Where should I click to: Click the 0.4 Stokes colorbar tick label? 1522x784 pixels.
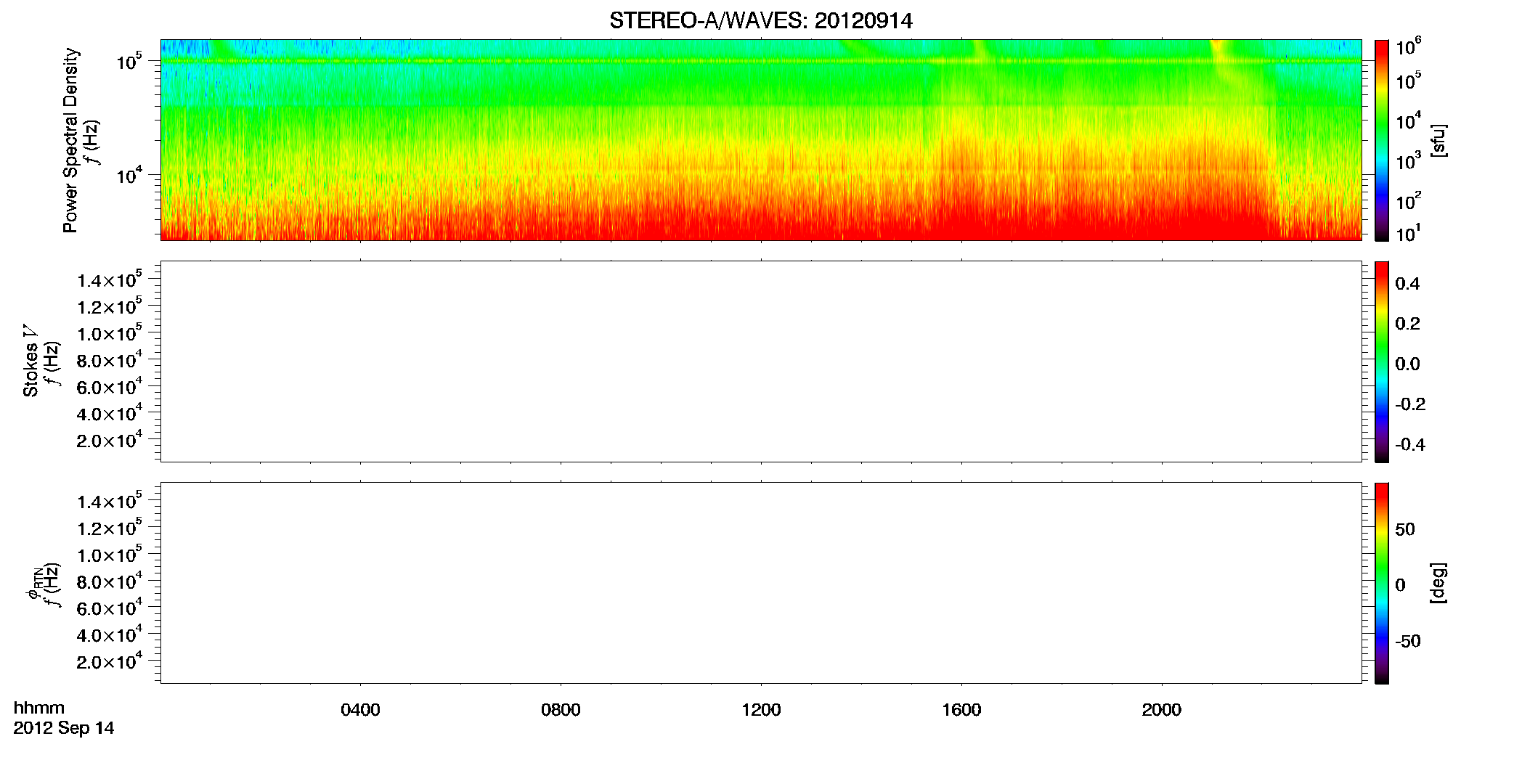(x=1407, y=284)
